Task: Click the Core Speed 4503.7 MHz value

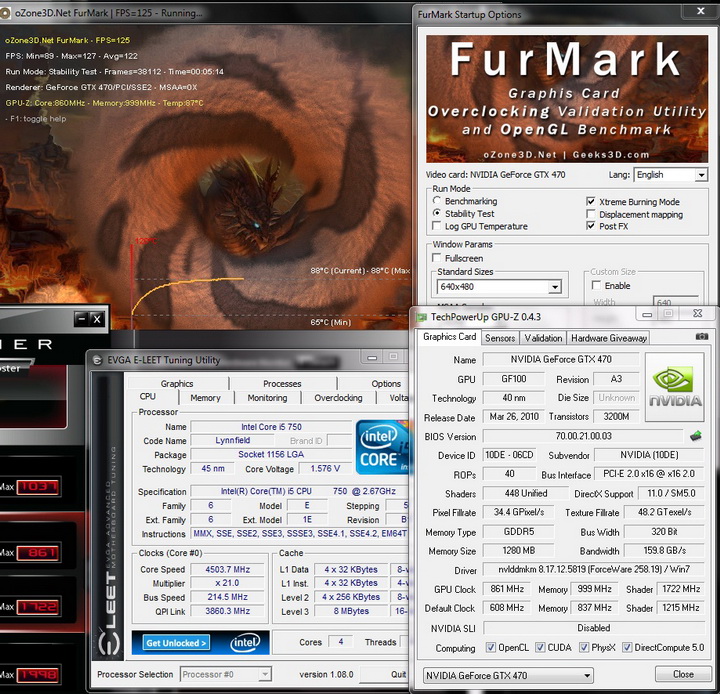Action: tap(228, 569)
